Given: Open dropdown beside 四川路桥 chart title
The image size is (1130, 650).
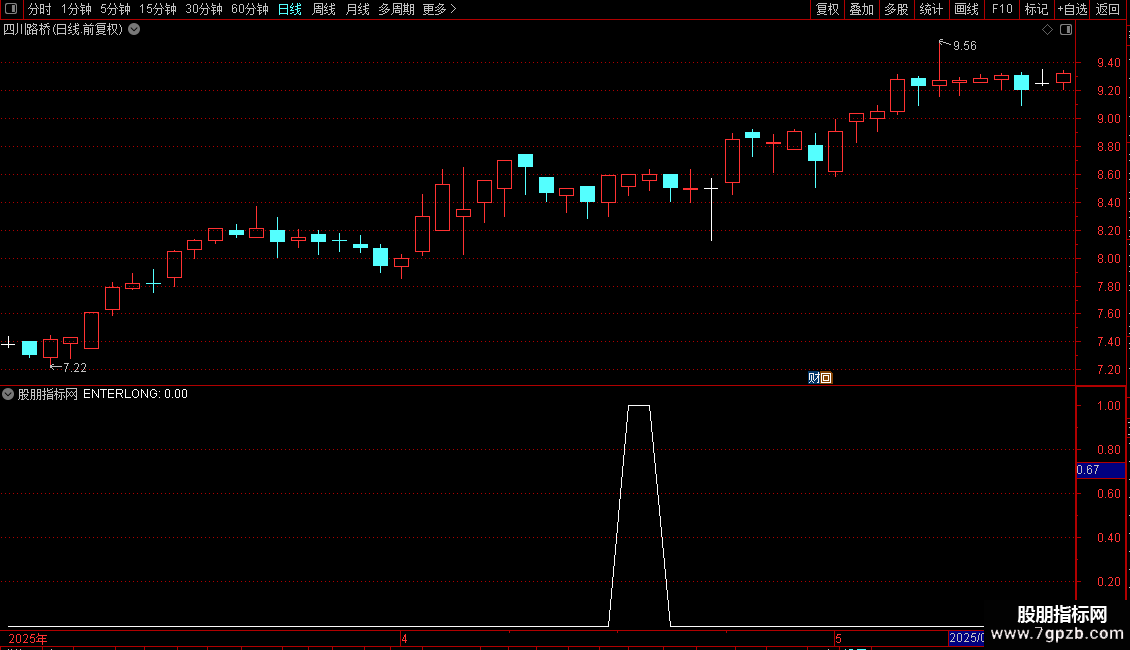Looking at the screenshot, I should pos(134,29).
